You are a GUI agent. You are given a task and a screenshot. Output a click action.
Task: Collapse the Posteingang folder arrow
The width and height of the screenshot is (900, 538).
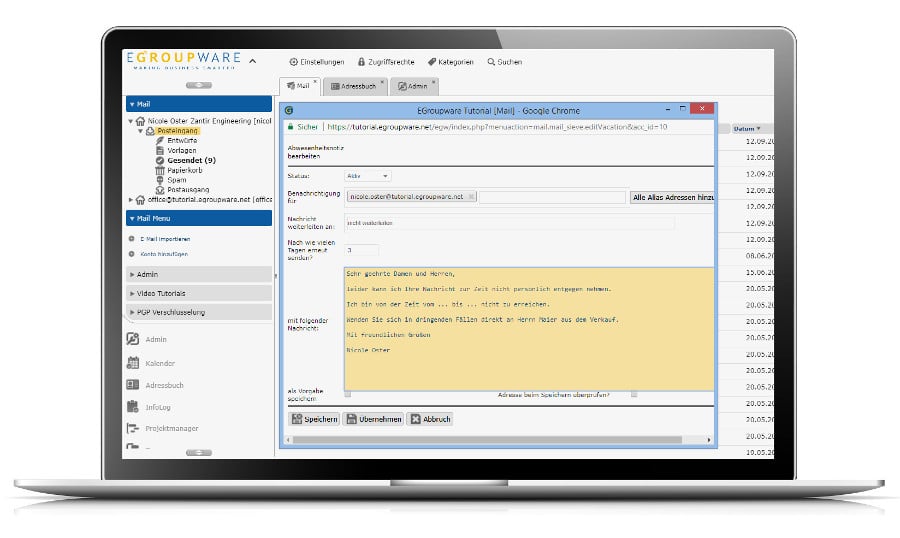140,131
